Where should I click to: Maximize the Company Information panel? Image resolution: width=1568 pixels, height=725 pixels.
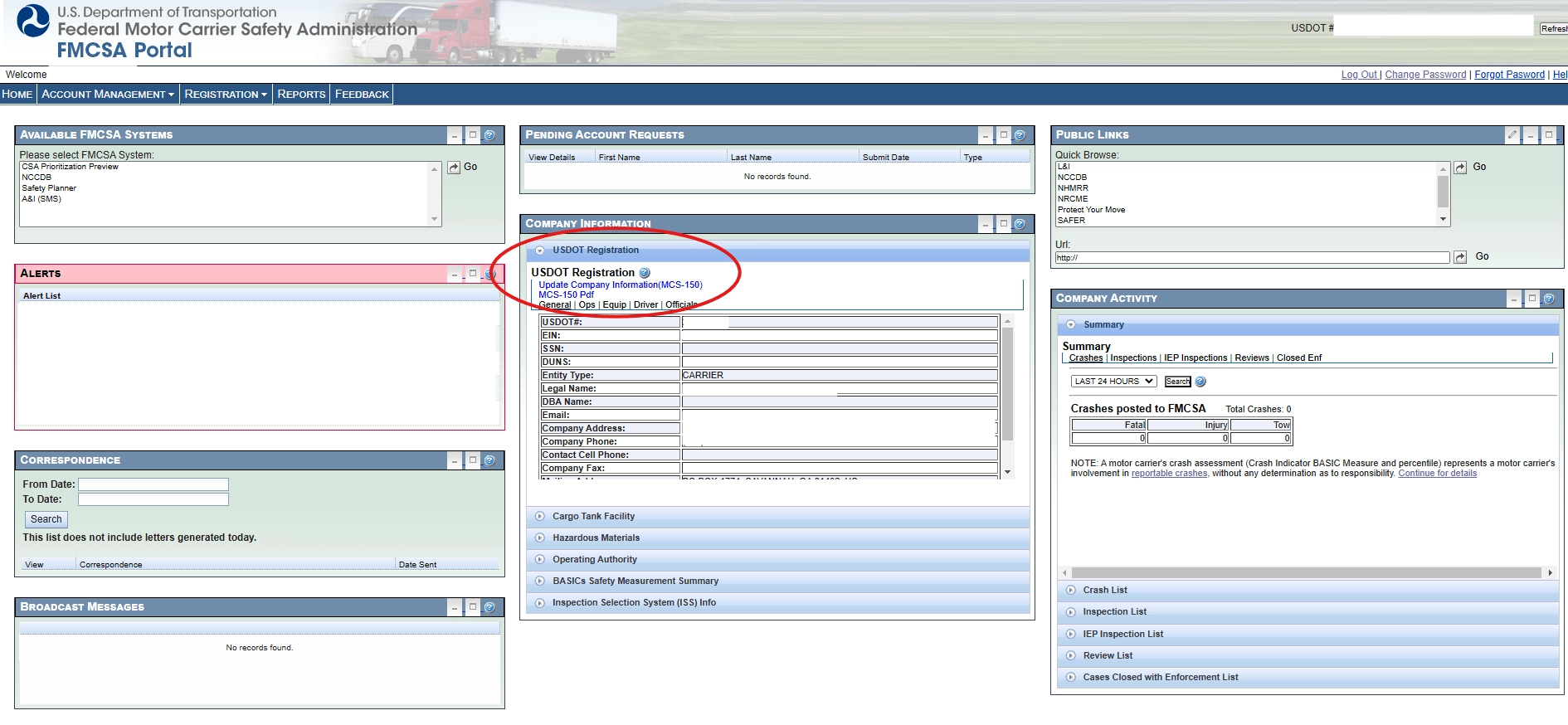point(1003,223)
